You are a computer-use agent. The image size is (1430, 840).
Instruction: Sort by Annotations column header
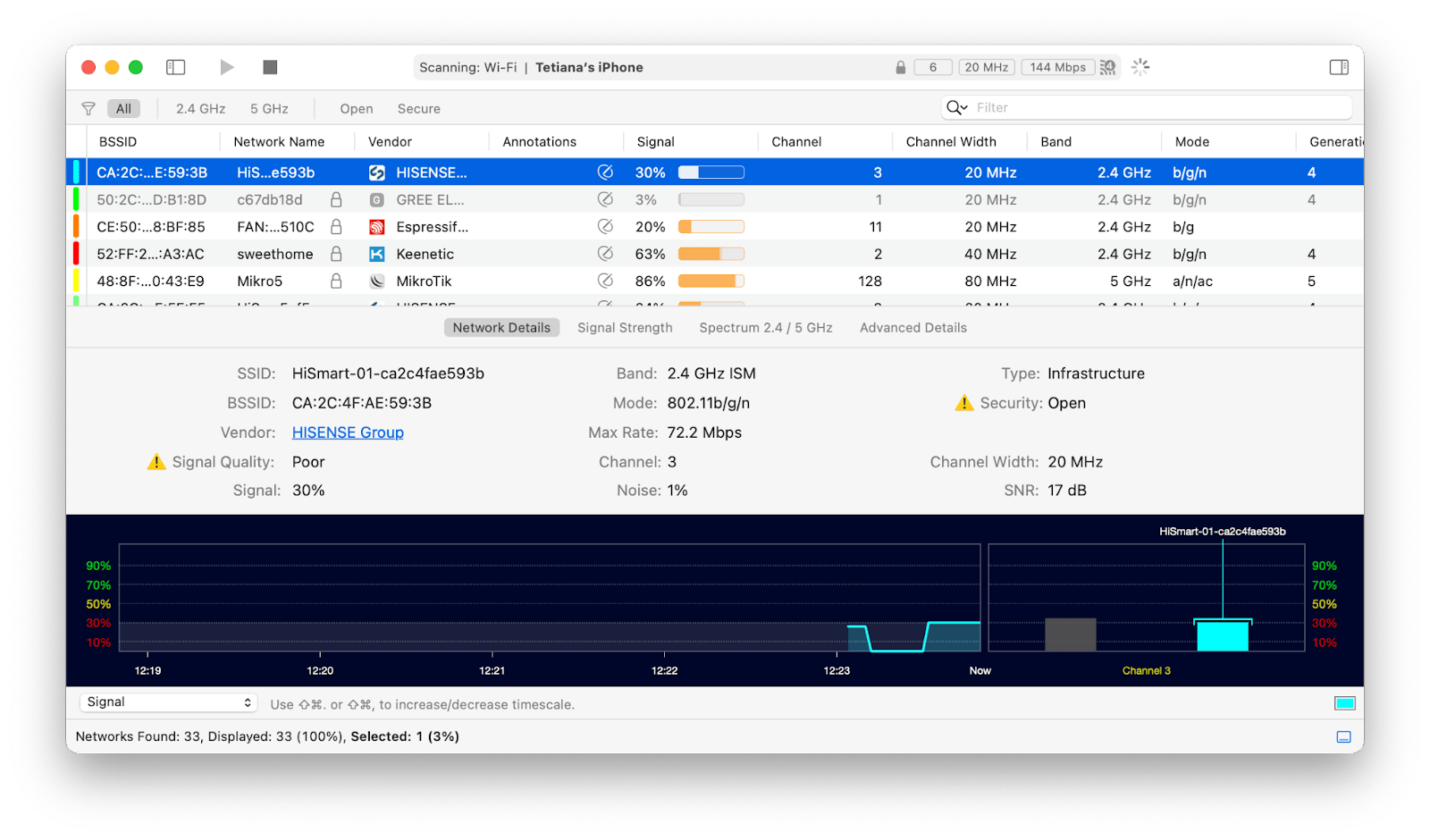pyautogui.click(x=539, y=142)
